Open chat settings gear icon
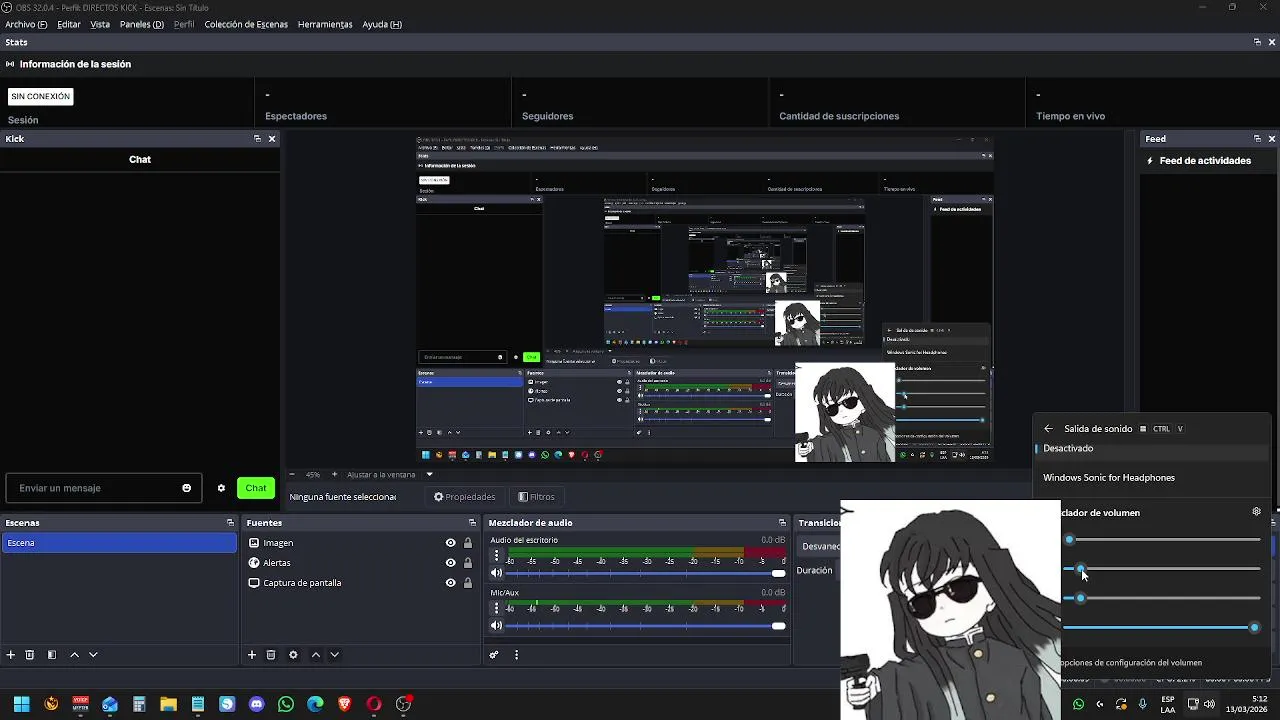The height and width of the screenshot is (720, 1280). [x=221, y=488]
